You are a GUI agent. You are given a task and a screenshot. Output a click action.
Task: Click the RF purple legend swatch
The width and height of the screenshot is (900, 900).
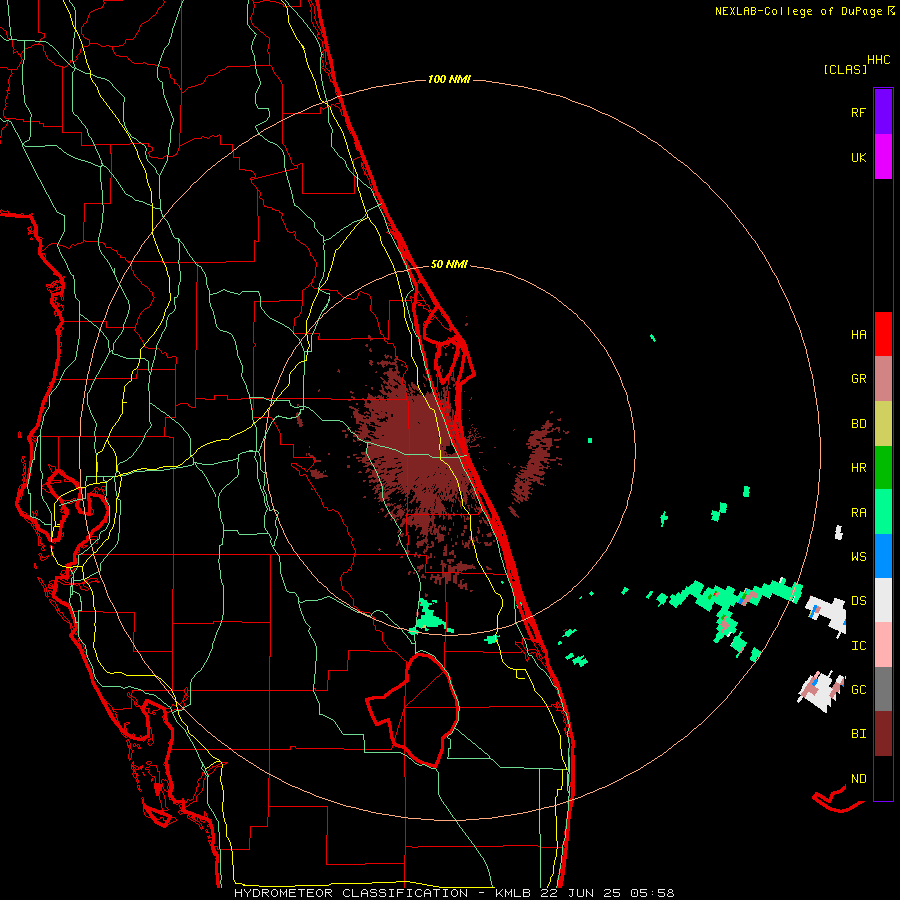(883, 112)
